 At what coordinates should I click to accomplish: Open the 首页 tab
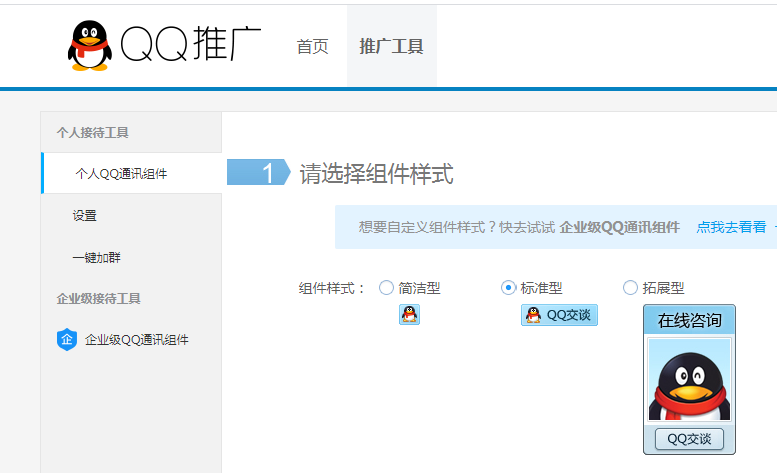pyautogui.click(x=312, y=47)
